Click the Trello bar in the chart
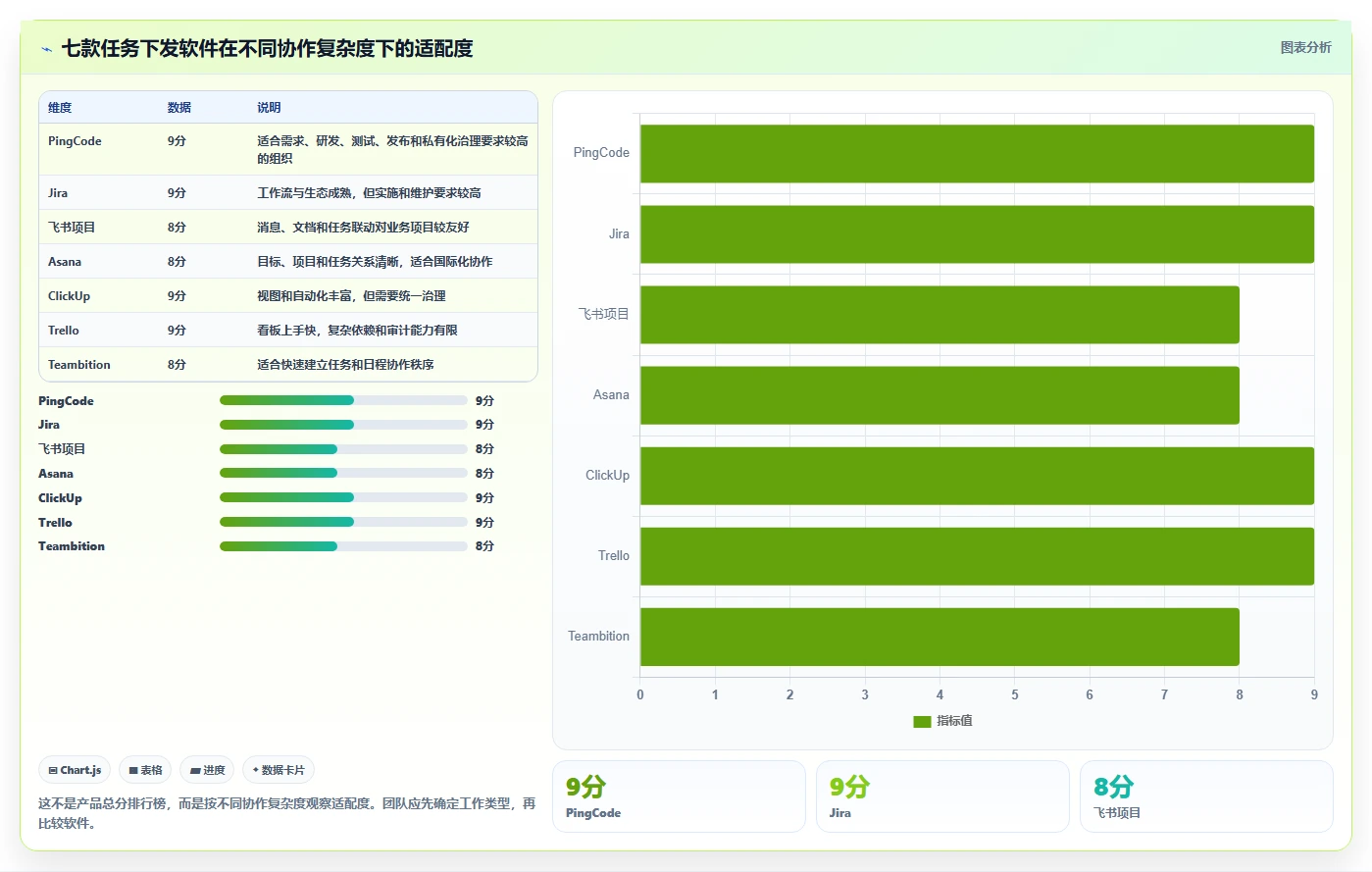The image size is (1372, 872). coord(977,556)
